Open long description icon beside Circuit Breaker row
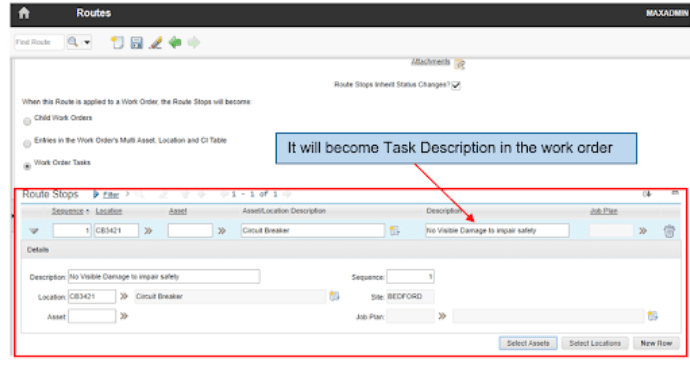690x365 pixels. [394, 231]
